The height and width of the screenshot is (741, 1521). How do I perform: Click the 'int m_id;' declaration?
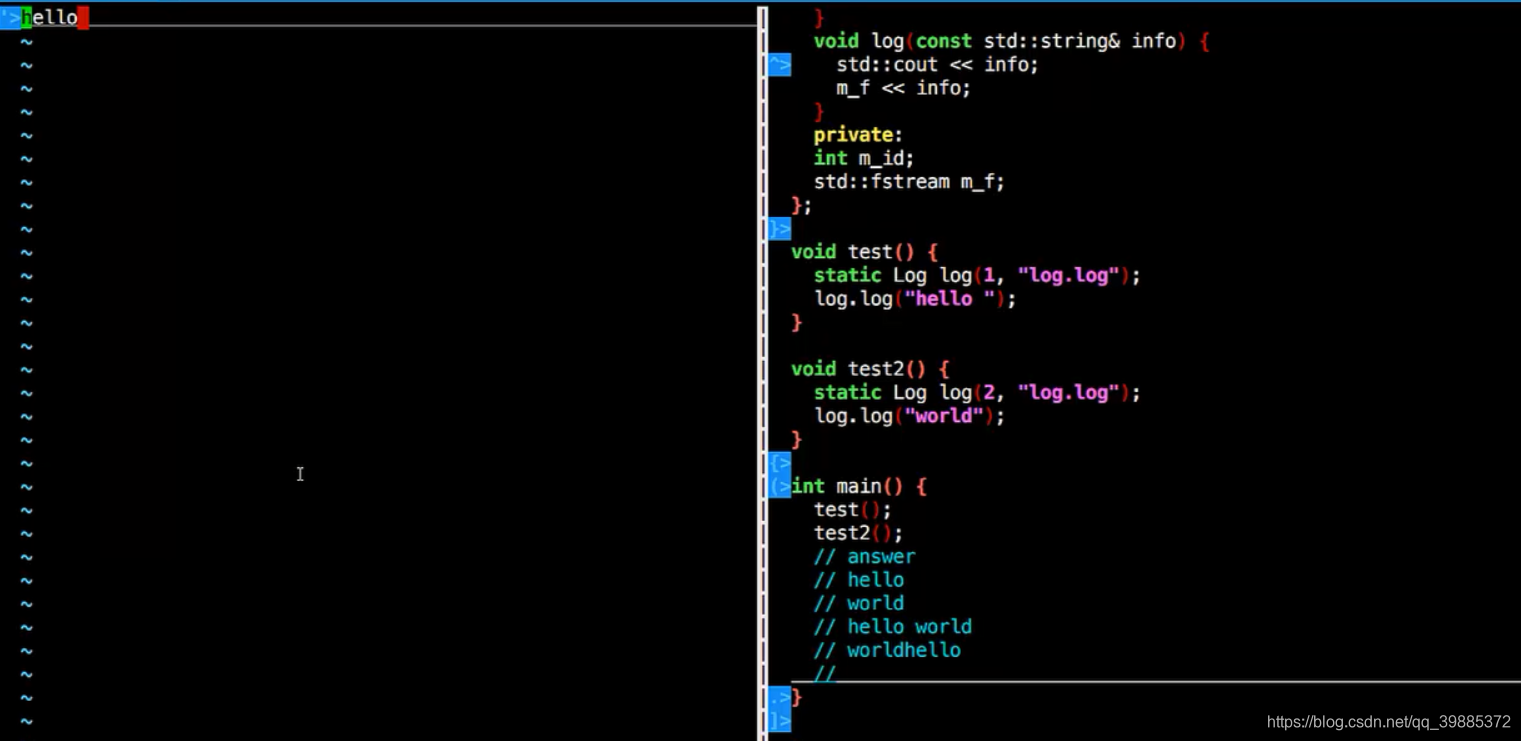(x=863, y=158)
